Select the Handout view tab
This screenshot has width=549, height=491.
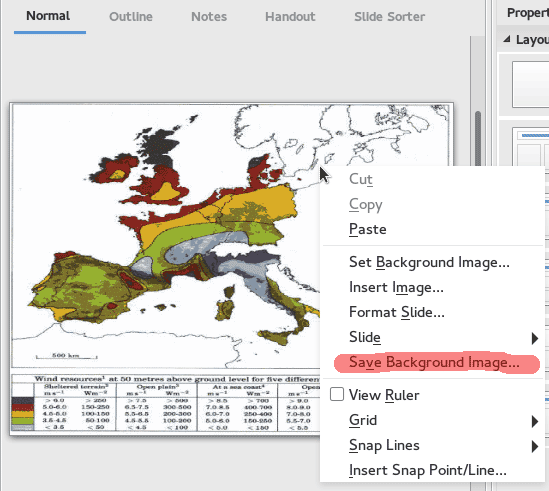click(290, 16)
